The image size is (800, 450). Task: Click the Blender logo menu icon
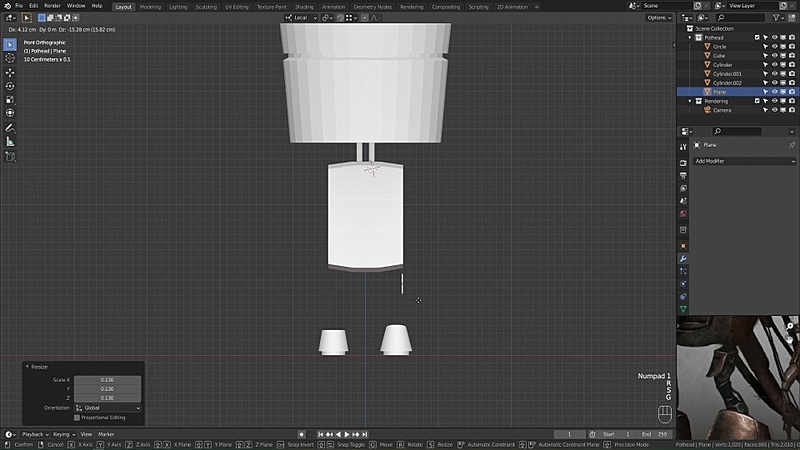[x=7, y=6]
